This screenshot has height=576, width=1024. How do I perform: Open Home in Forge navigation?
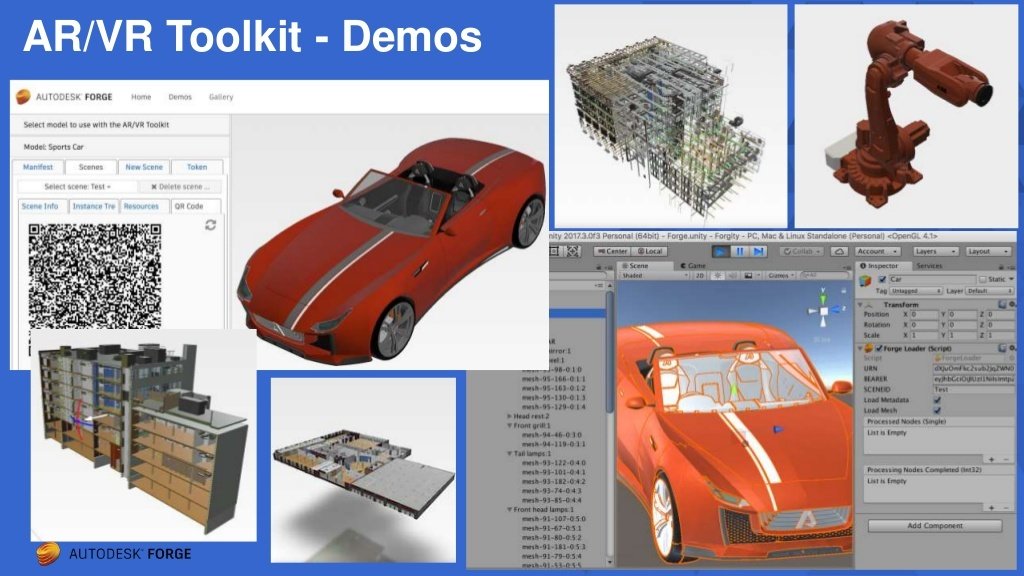(141, 97)
